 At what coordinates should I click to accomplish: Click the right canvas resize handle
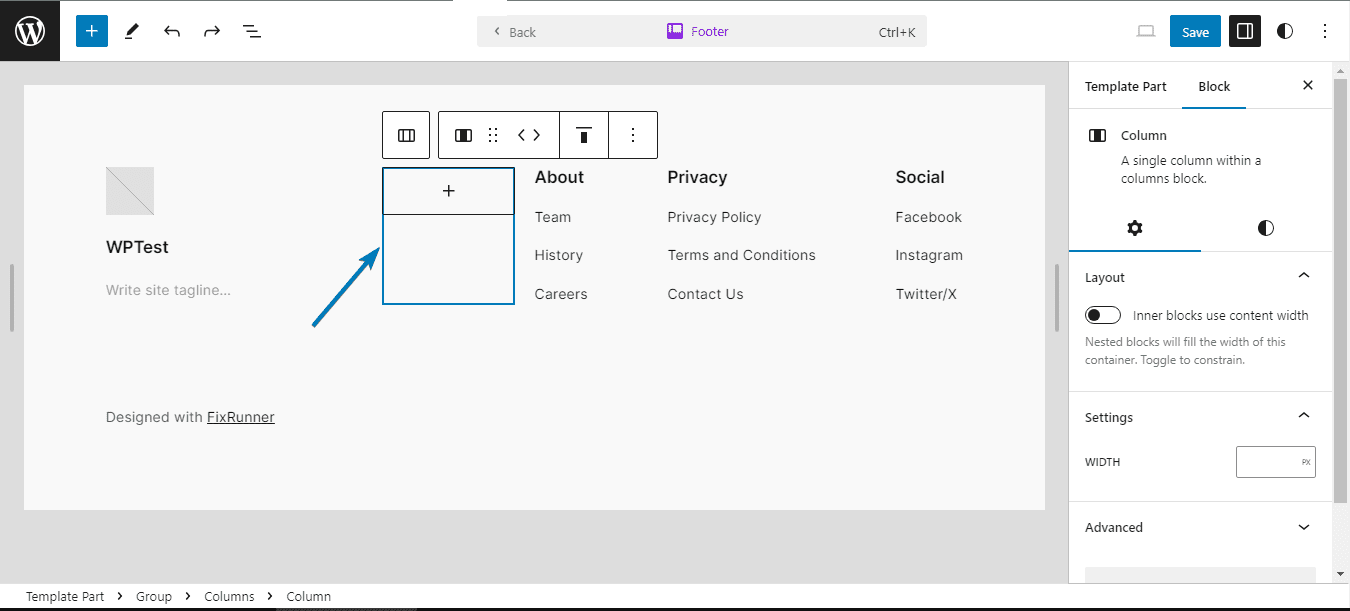pyautogui.click(x=1057, y=298)
